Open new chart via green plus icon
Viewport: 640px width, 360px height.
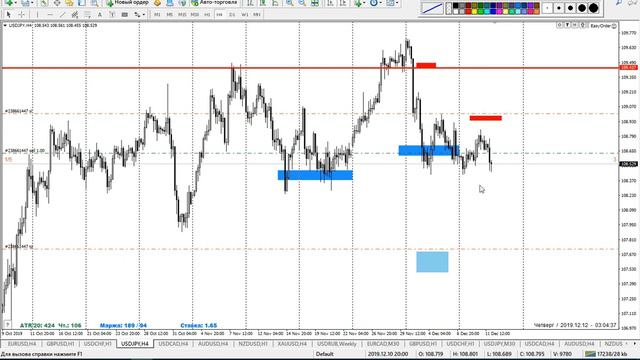9,3
